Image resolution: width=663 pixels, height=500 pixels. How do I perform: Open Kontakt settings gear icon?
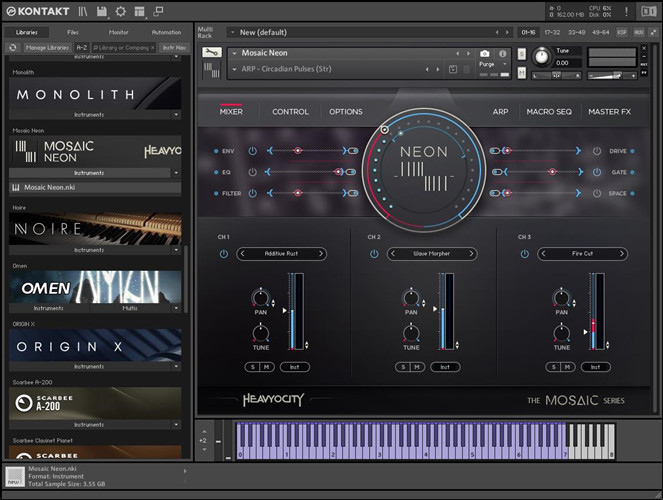click(x=121, y=11)
